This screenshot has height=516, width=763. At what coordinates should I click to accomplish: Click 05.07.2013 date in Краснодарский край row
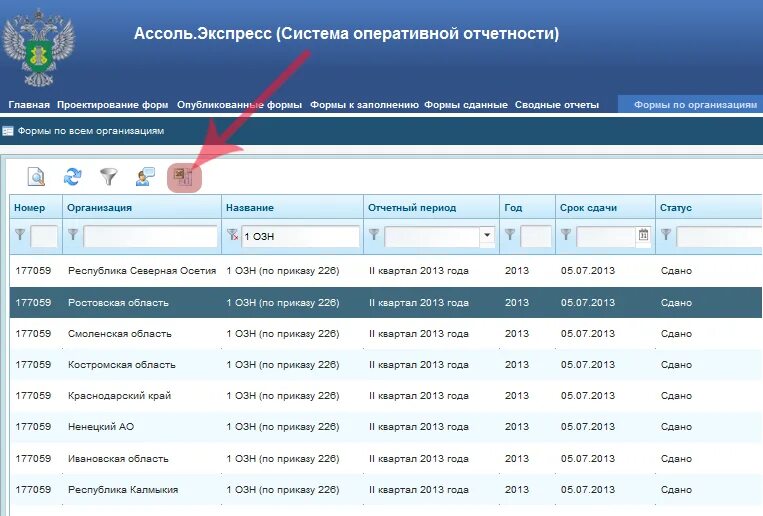pos(588,396)
